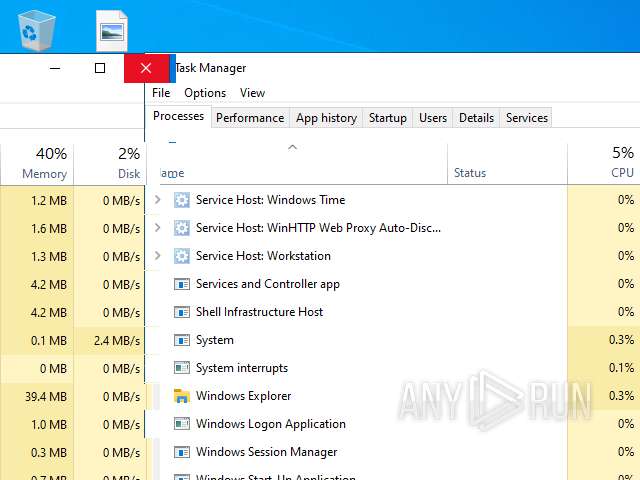Click the Shell Infrastructure Host process icon

pyautogui.click(x=182, y=312)
